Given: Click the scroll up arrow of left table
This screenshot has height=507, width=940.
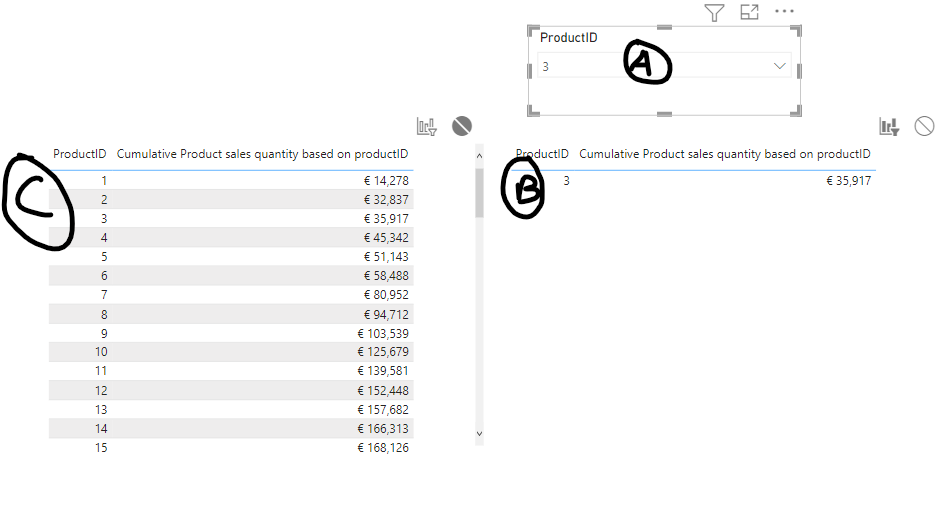Looking at the screenshot, I should [479, 156].
